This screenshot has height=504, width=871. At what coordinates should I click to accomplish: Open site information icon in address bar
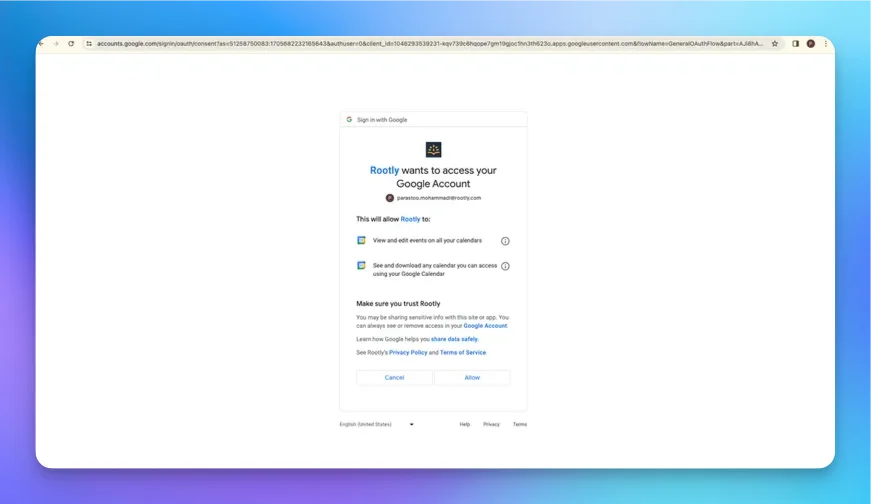coord(89,43)
